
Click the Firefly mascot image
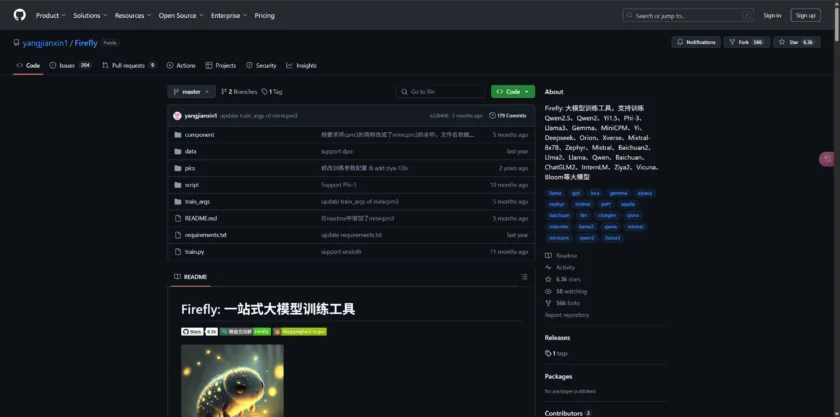[232, 381]
